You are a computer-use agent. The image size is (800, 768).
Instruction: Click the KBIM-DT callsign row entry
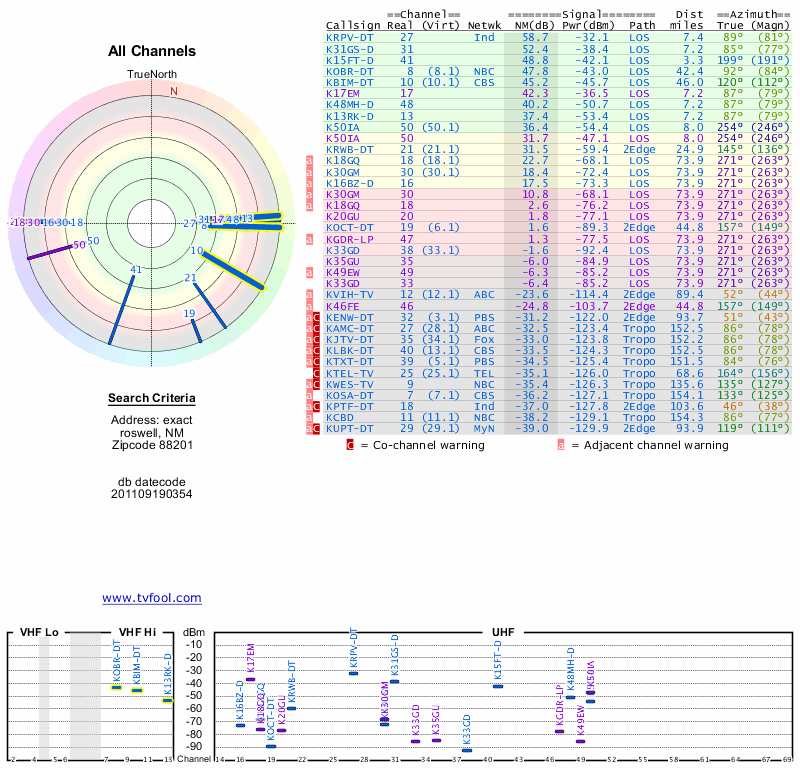[x=349, y=82]
